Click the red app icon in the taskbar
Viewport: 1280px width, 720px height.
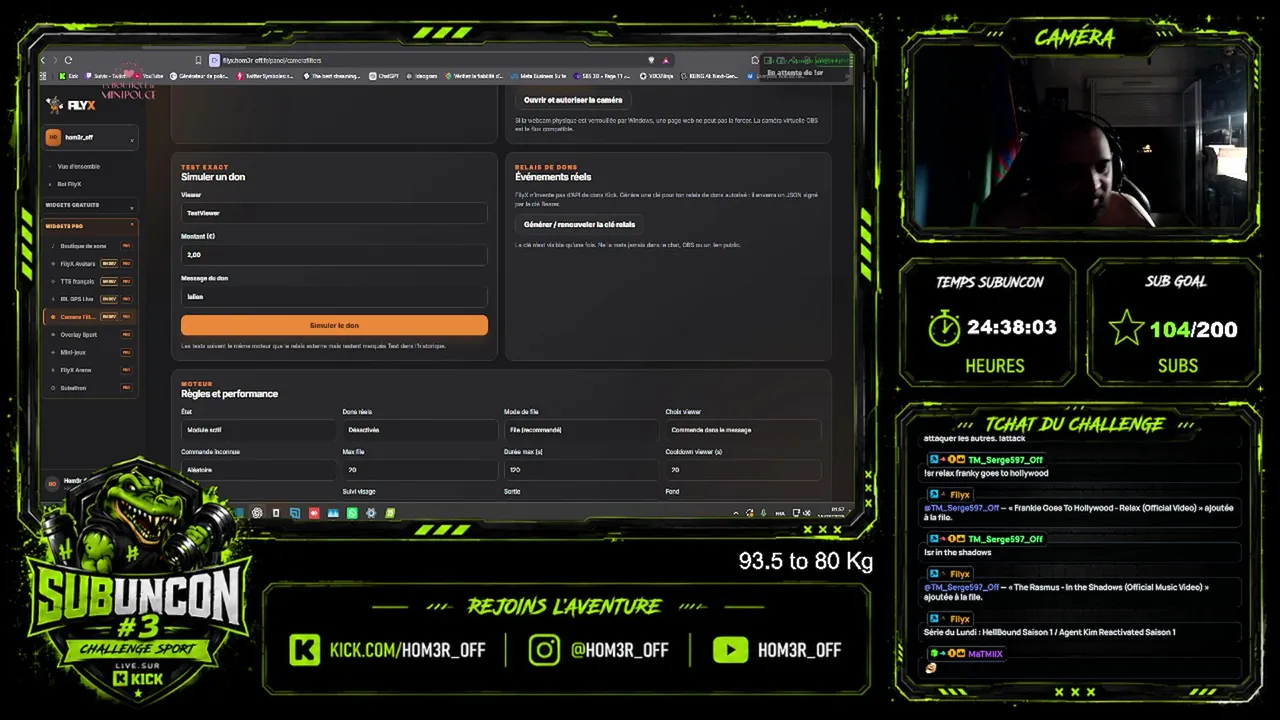[314, 513]
